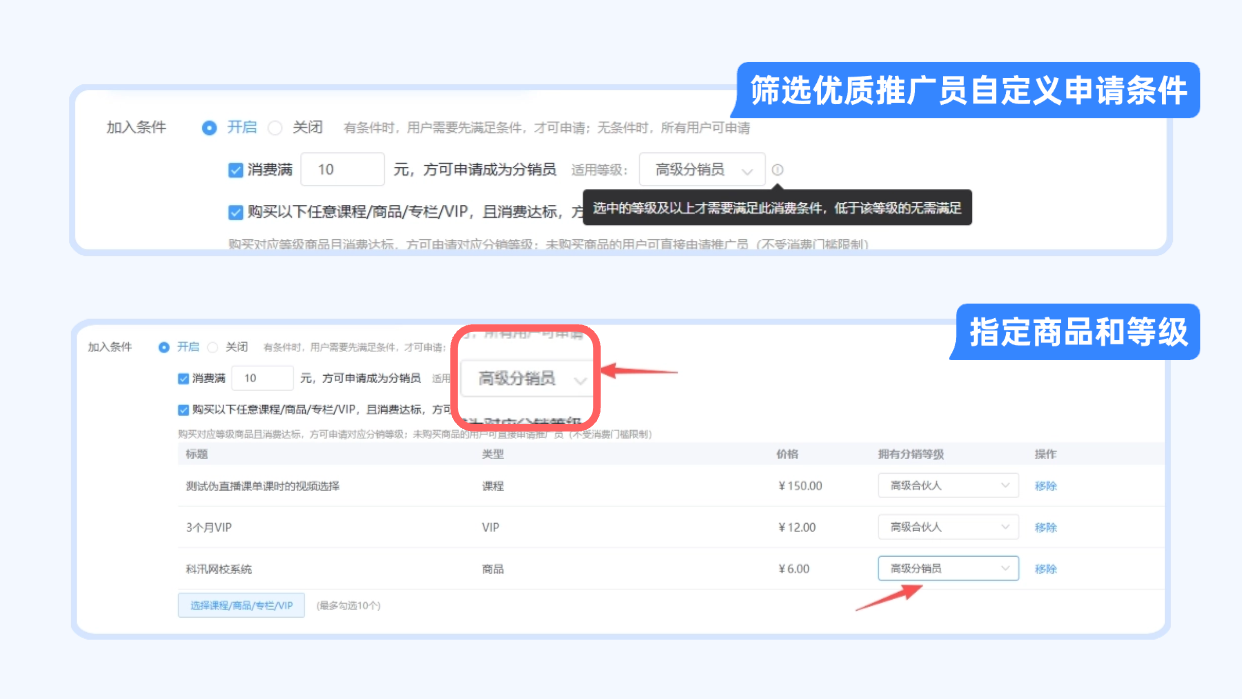Image resolution: width=1242 pixels, height=699 pixels.
Task: Click the 拥有分销等级 column header
Action: pyautogui.click(x=911, y=454)
